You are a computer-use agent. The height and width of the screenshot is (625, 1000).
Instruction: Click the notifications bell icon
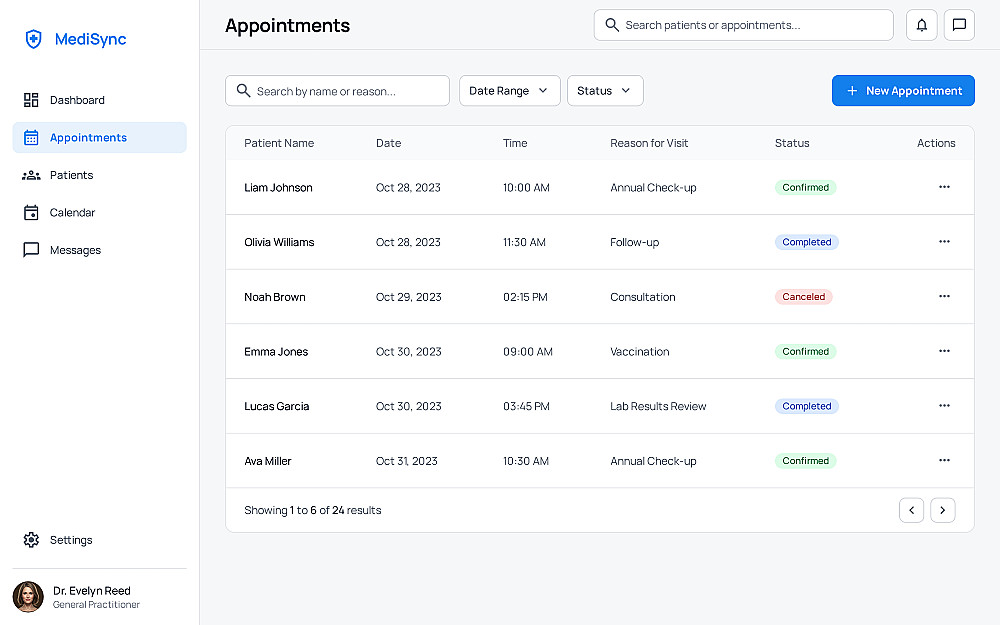pos(921,25)
